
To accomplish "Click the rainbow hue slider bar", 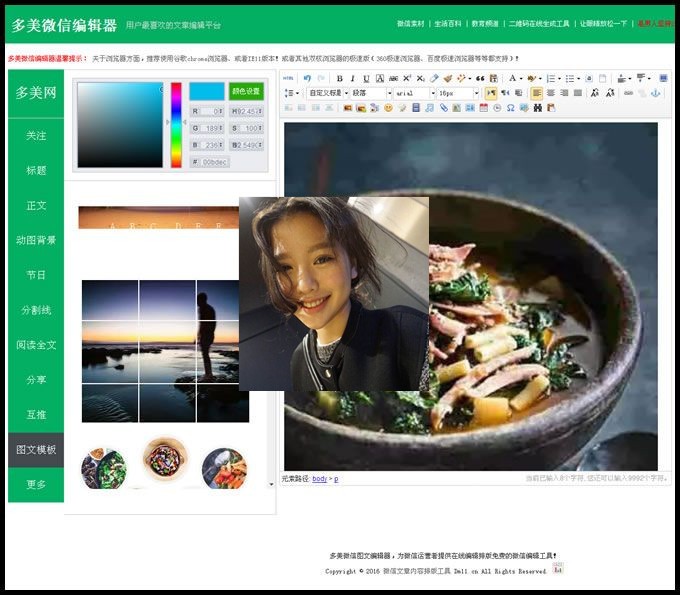I will (176, 125).
